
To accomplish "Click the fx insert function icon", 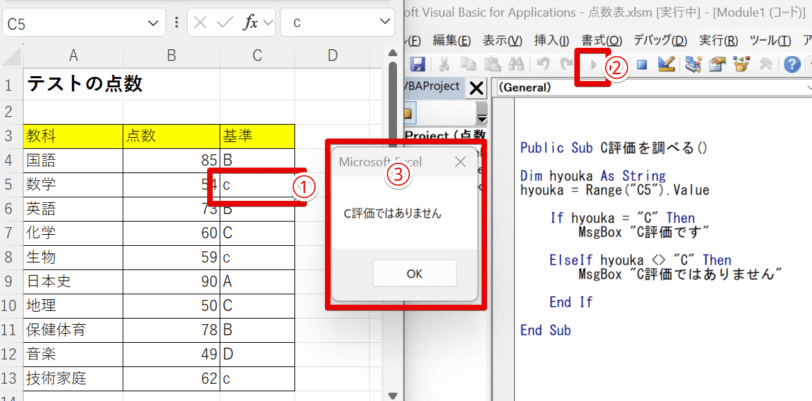I will click(251, 23).
